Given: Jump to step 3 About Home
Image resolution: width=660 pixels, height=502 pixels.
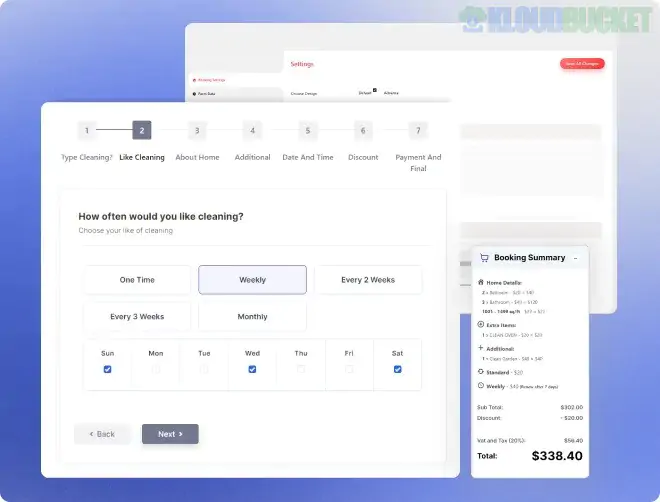Looking at the screenshot, I should click(x=197, y=130).
